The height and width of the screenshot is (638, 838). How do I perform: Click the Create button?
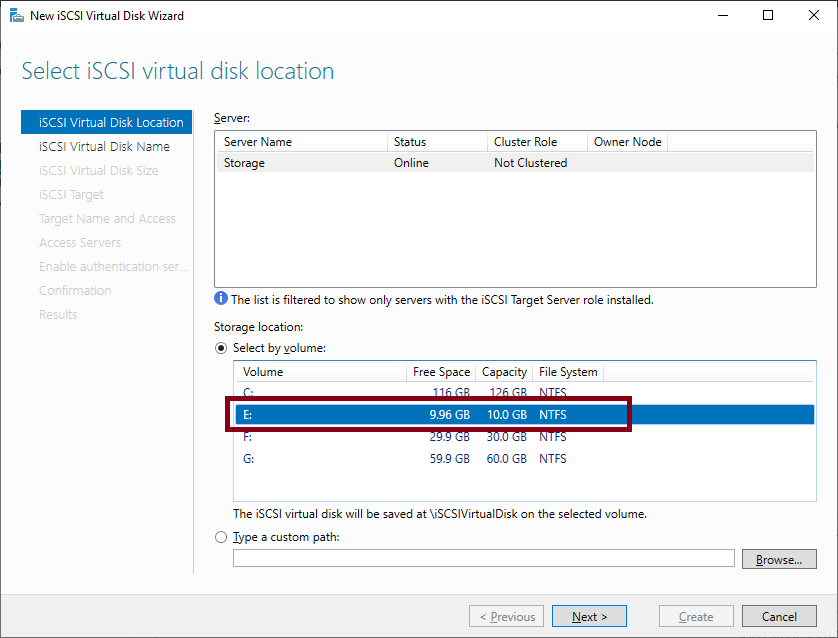[696, 616]
